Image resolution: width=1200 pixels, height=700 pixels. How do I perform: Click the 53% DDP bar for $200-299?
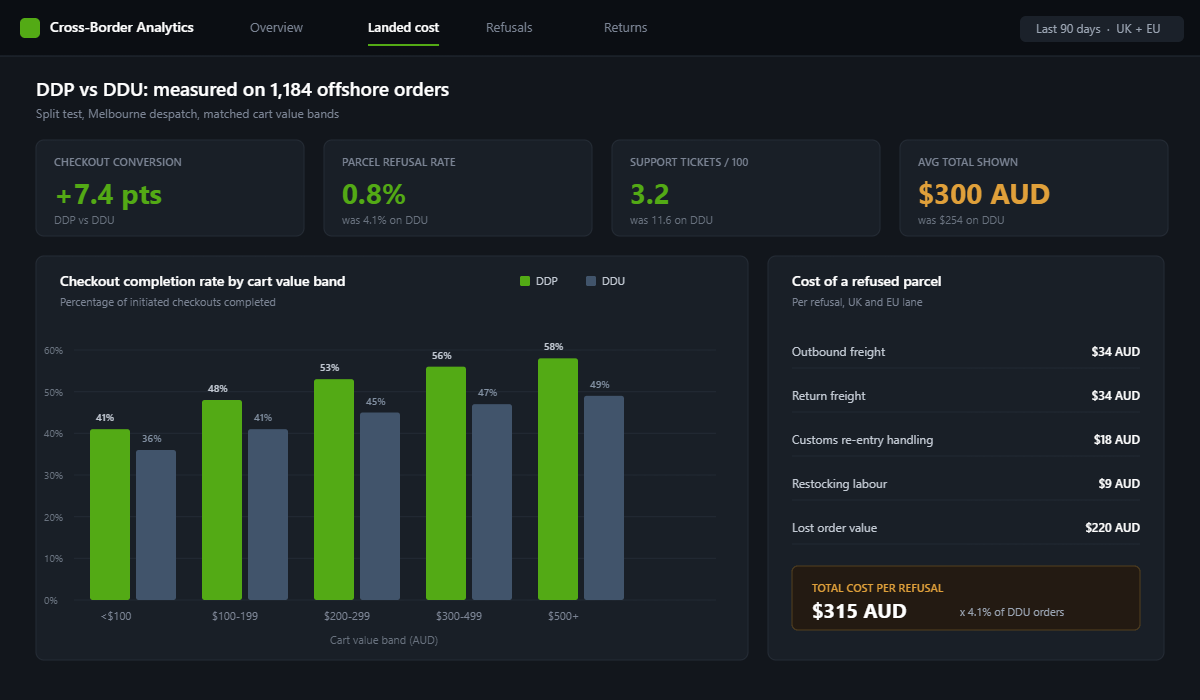[334, 490]
